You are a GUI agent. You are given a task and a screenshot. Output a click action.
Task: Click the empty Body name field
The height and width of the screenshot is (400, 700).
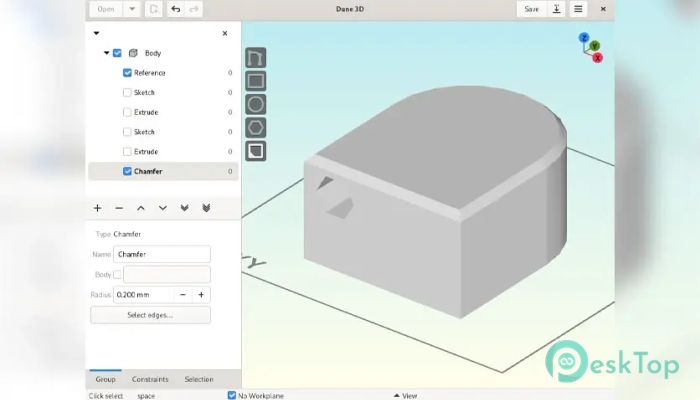(x=167, y=275)
